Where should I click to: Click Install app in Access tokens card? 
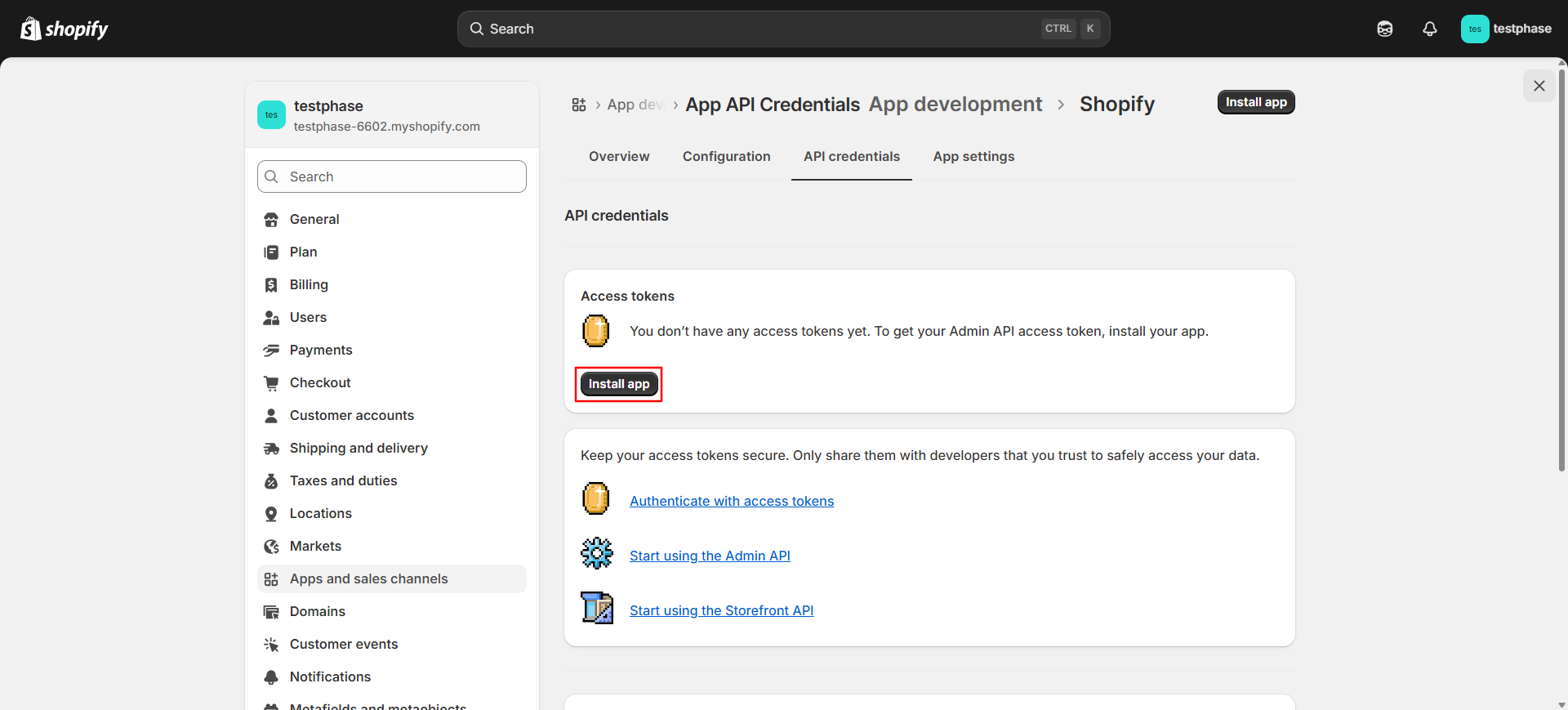[619, 384]
